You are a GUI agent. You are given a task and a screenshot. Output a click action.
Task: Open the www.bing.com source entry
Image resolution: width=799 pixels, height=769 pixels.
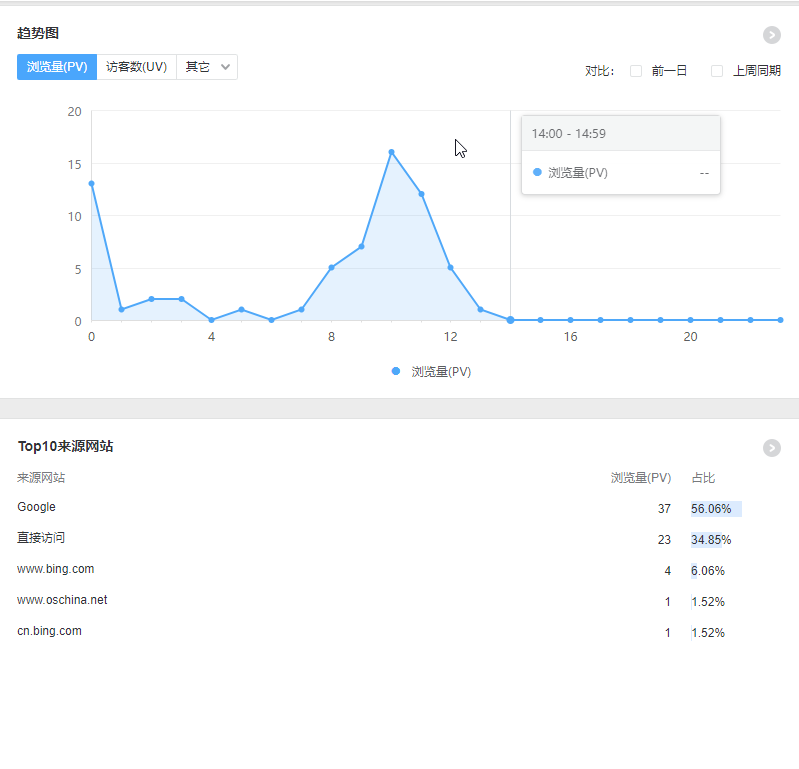[56, 569]
